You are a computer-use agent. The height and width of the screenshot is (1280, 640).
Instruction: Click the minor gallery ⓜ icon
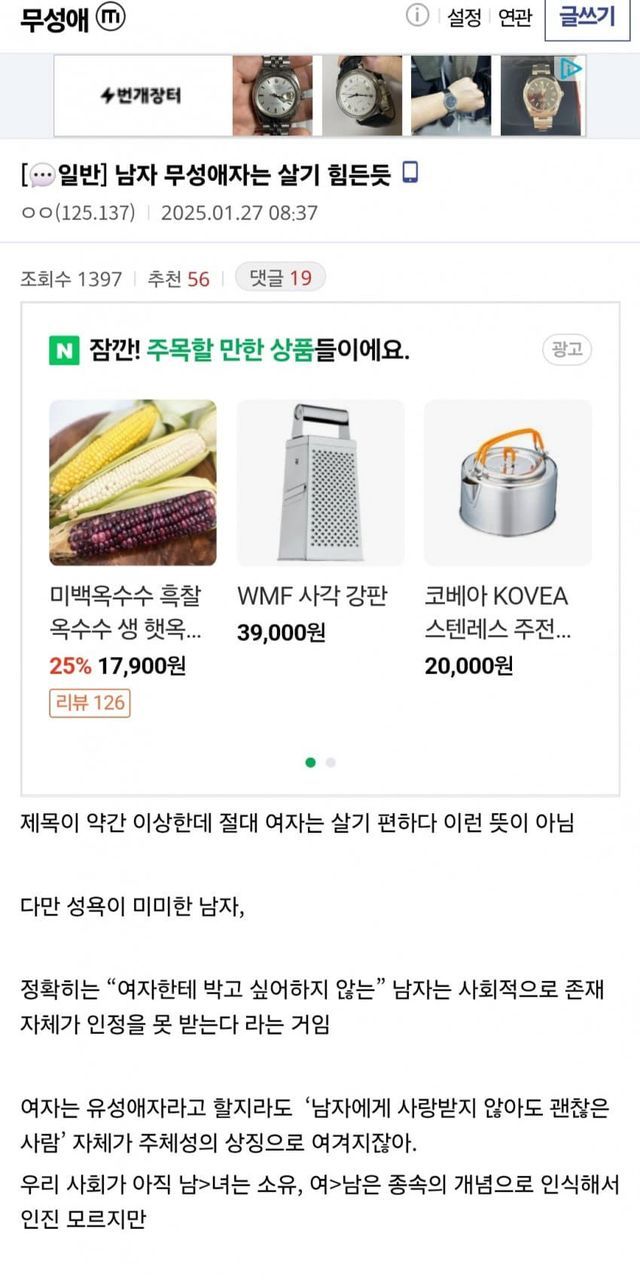[x=112, y=19]
